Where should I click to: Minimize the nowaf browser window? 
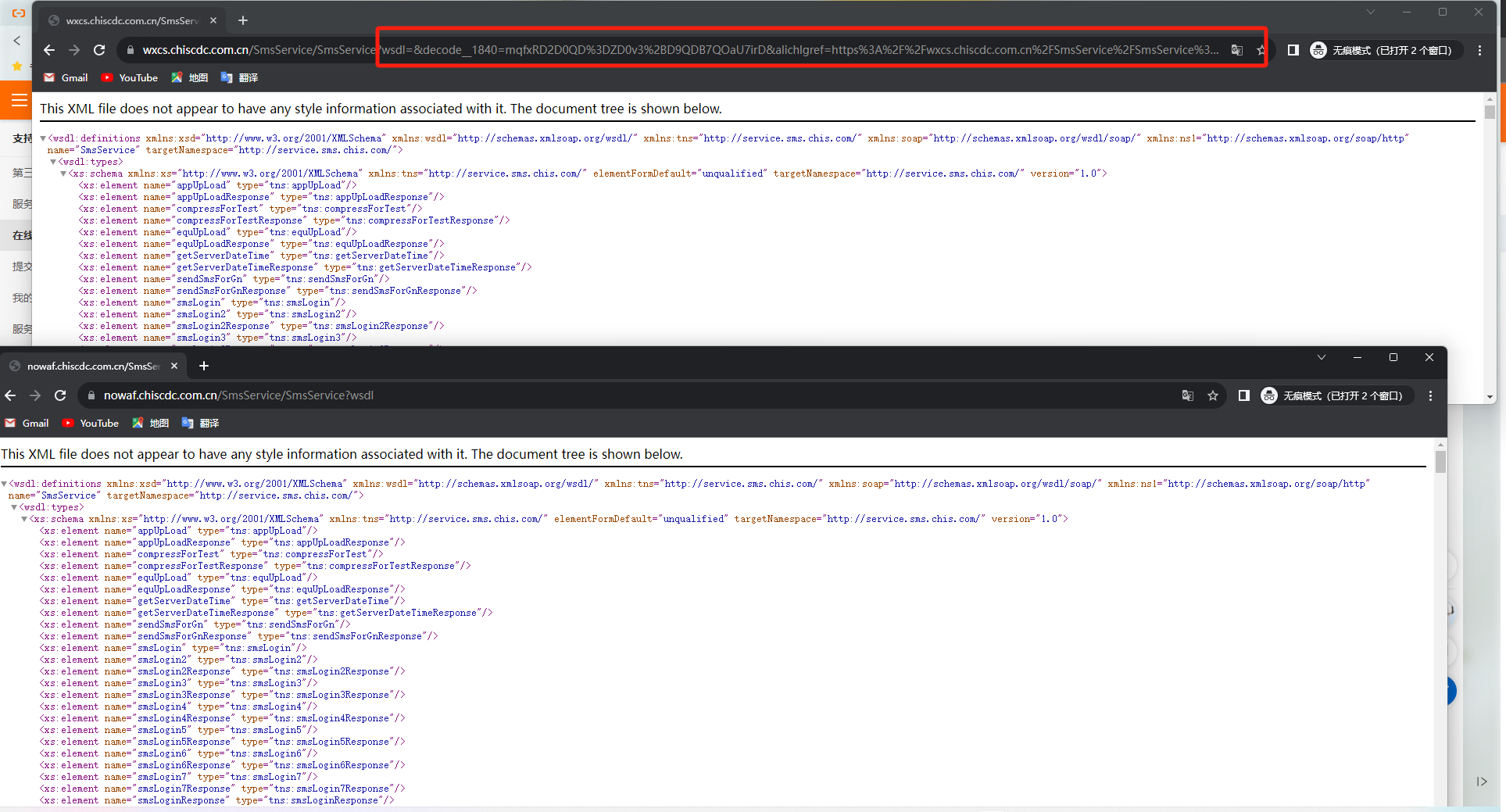1358,357
